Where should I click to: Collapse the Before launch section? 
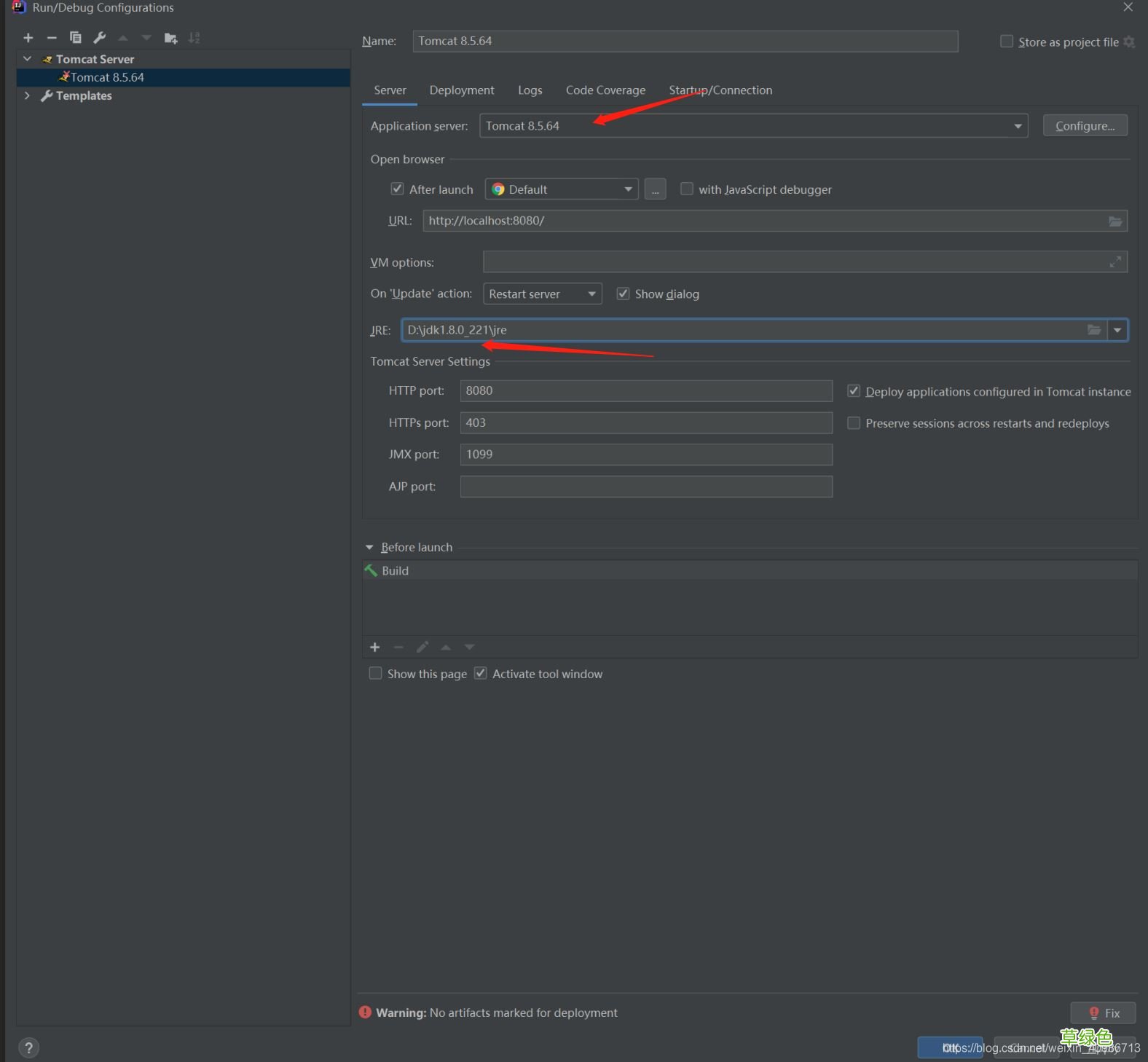(x=369, y=547)
